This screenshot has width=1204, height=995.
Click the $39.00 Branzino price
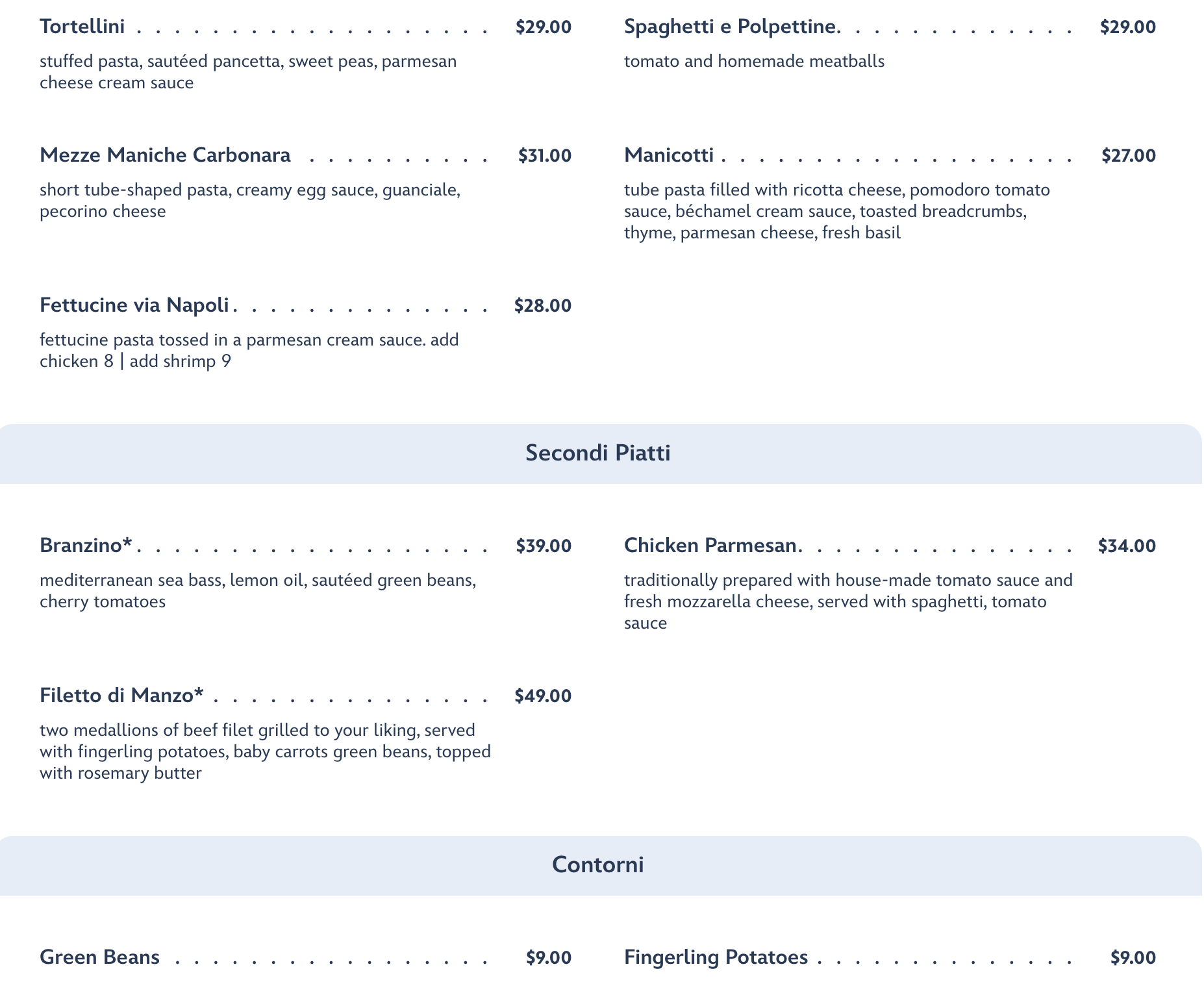(544, 546)
